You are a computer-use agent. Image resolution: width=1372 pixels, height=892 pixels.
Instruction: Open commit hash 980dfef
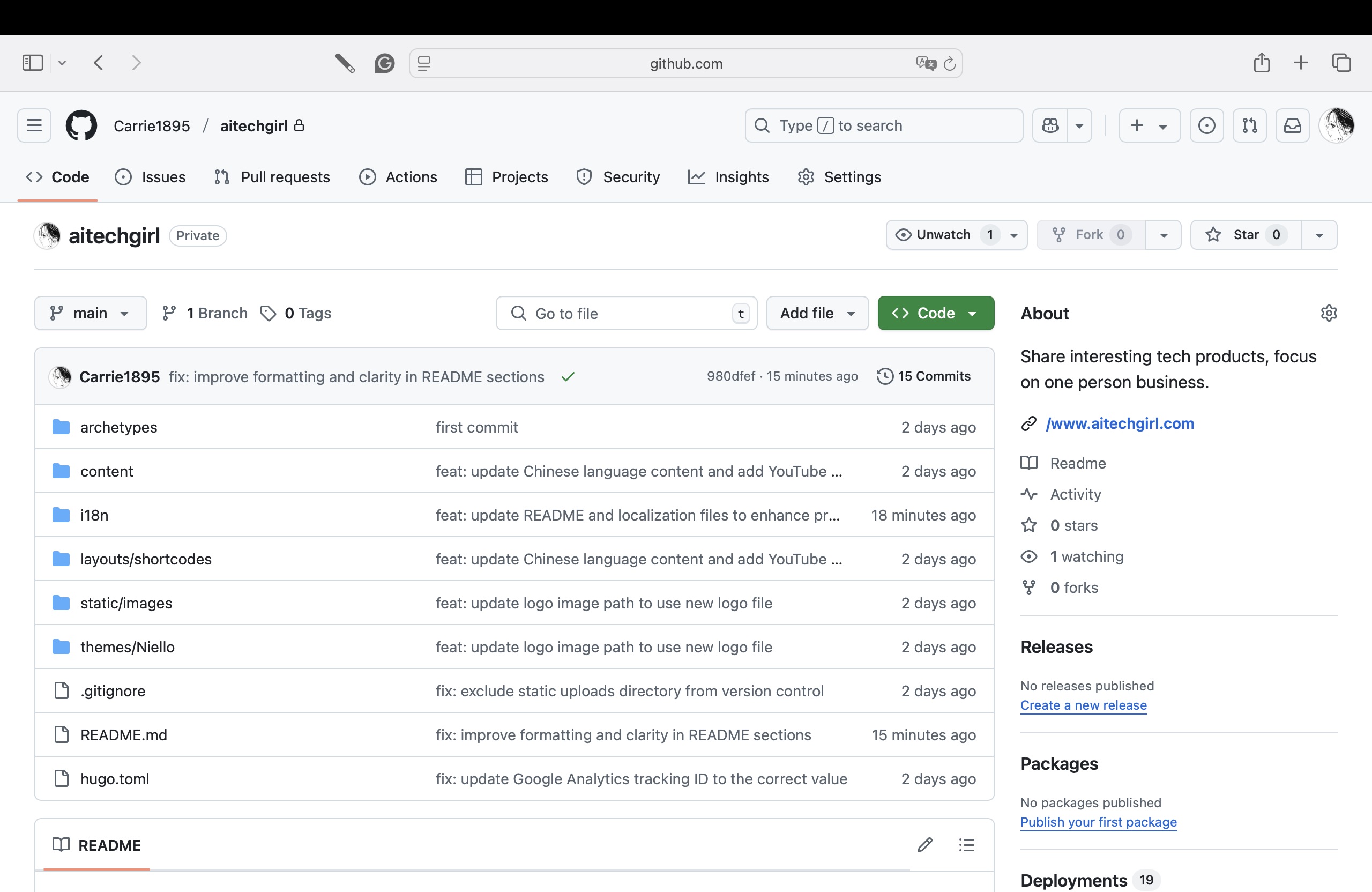[731, 376]
